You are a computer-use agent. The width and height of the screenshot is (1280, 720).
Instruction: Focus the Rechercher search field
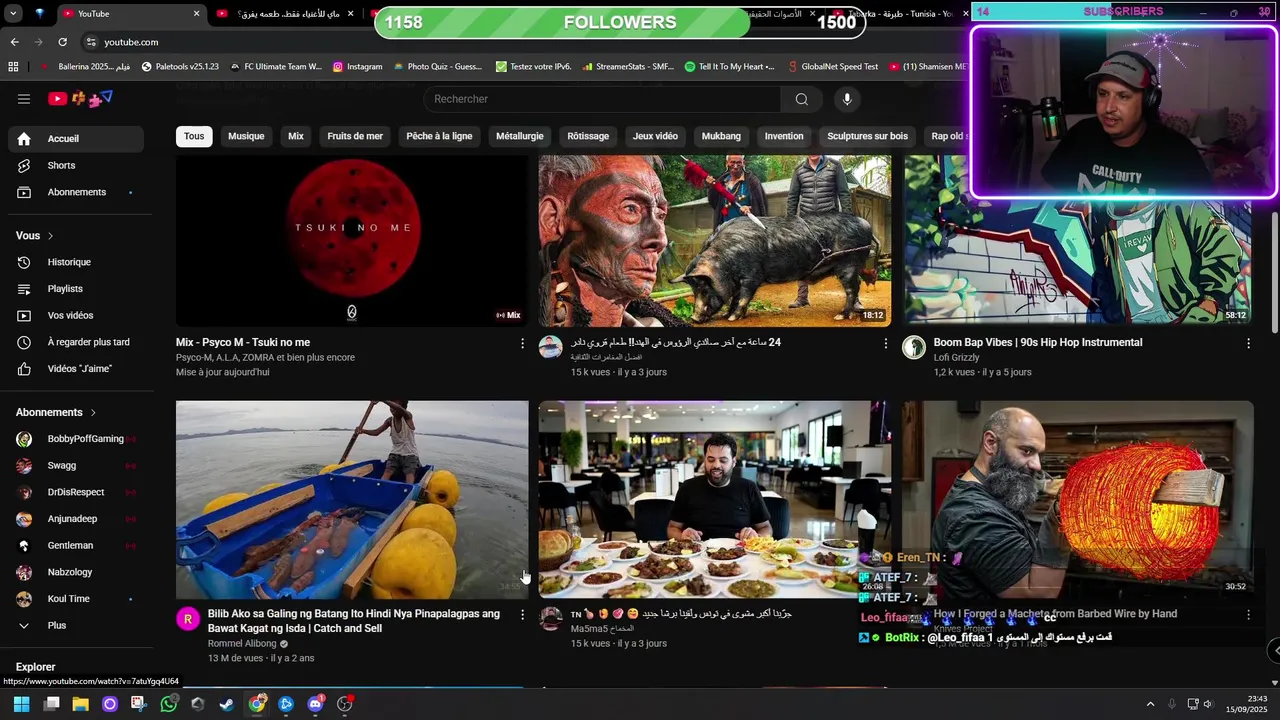point(603,99)
